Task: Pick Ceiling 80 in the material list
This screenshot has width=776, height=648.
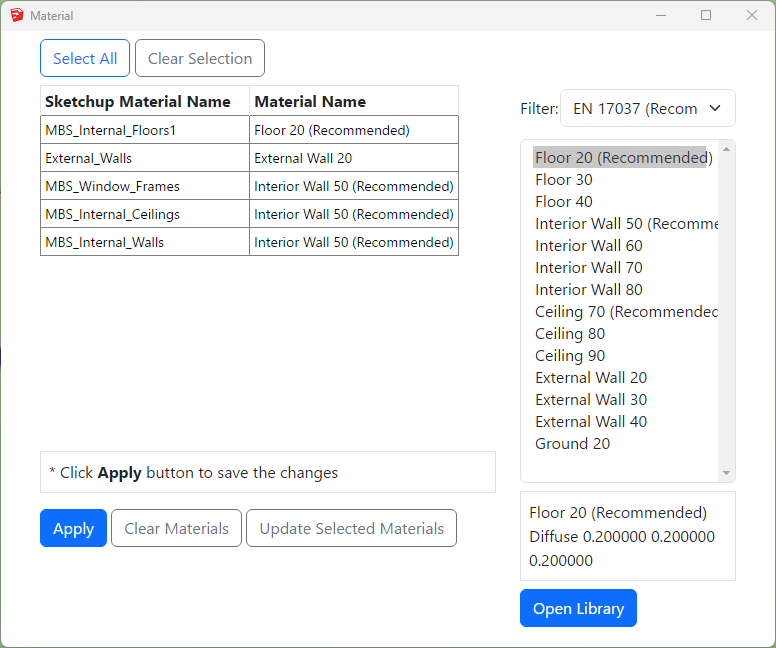Action: [x=570, y=334]
